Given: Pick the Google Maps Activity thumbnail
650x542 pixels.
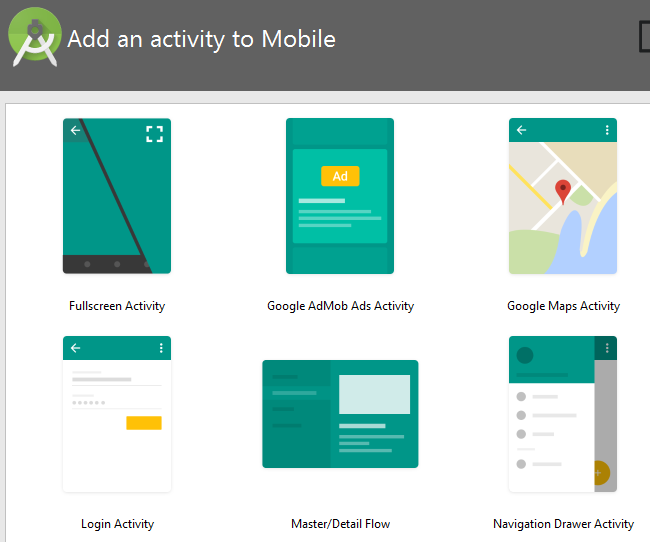Looking at the screenshot, I should tap(563, 196).
